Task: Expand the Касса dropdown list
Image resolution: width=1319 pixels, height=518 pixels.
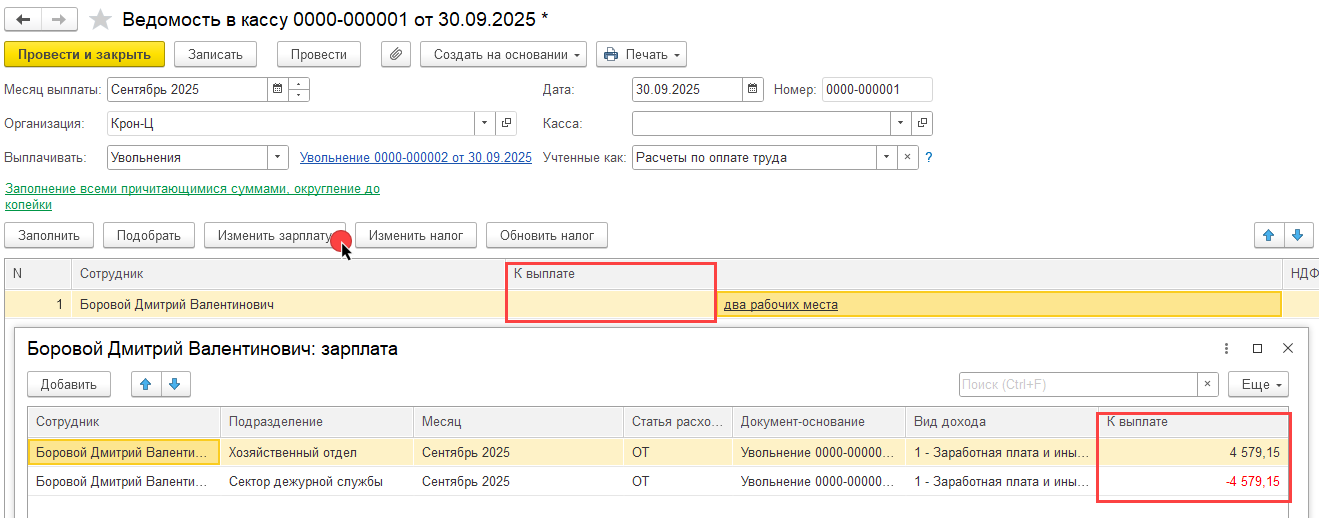Action: coord(901,123)
